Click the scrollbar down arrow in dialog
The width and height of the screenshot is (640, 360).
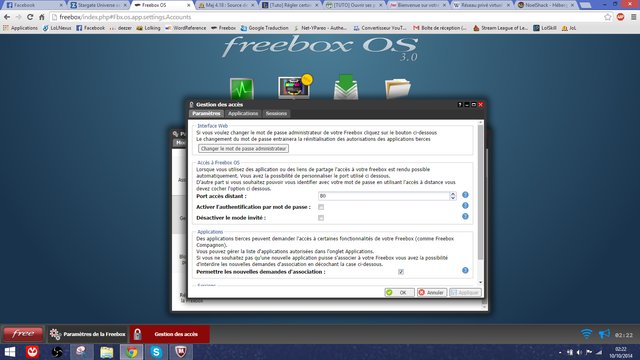pyautogui.click(x=480, y=282)
